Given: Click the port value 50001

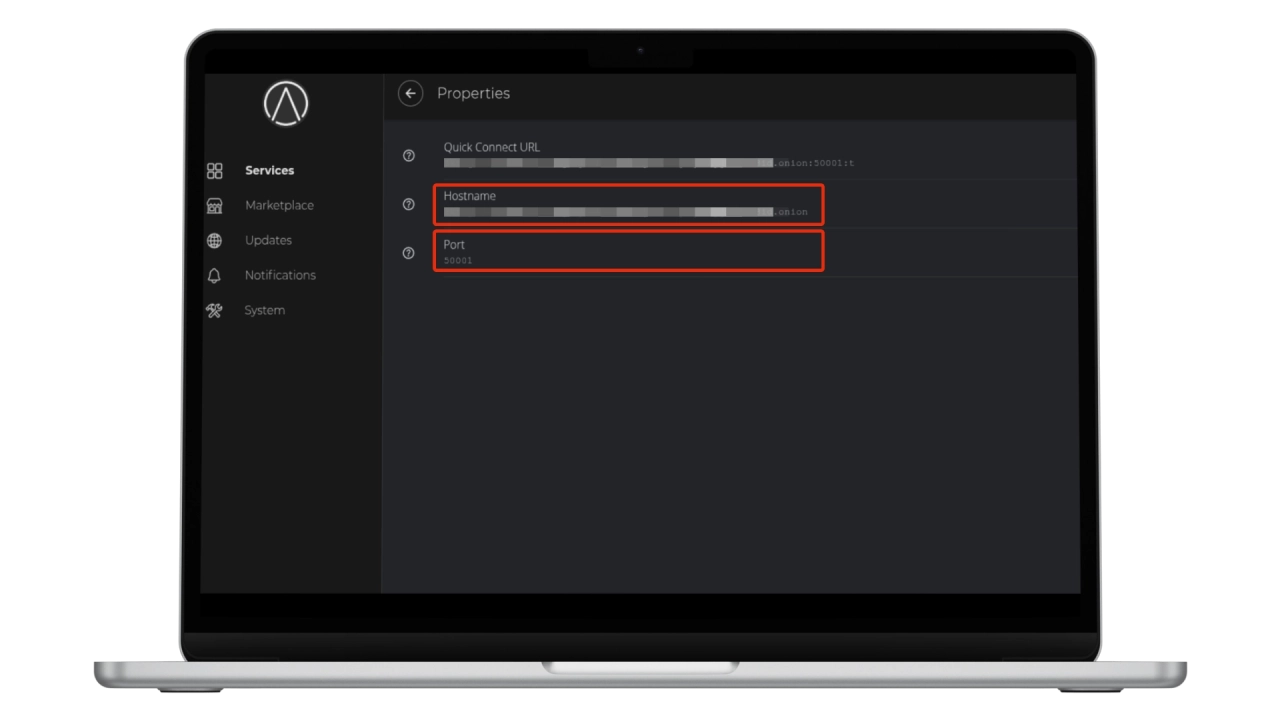Looking at the screenshot, I should pyautogui.click(x=458, y=261).
